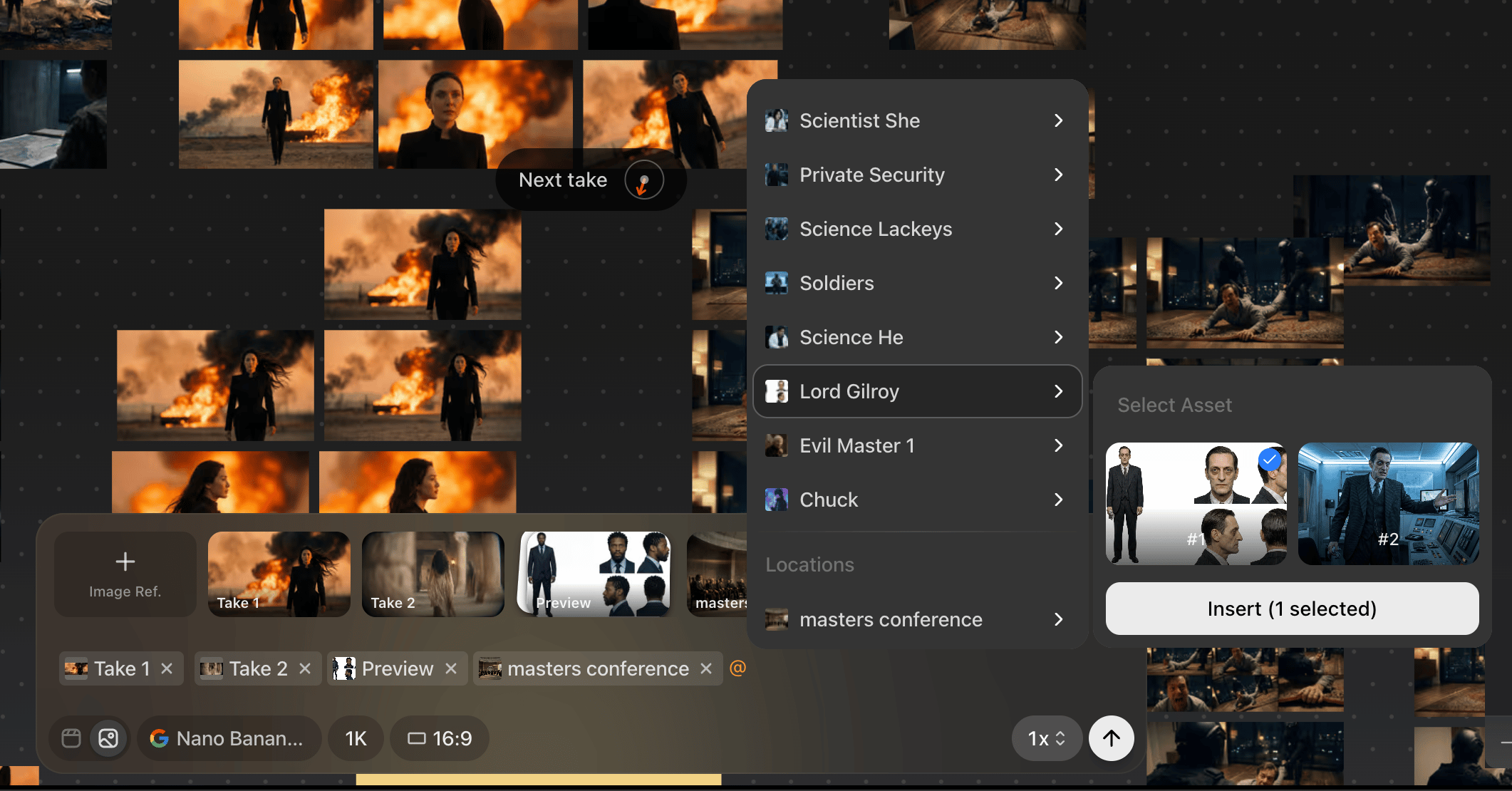Submit prompt with the up-arrow button
Image resolution: width=1512 pixels, height=791 pixels.
click(x=1112, y=738)
